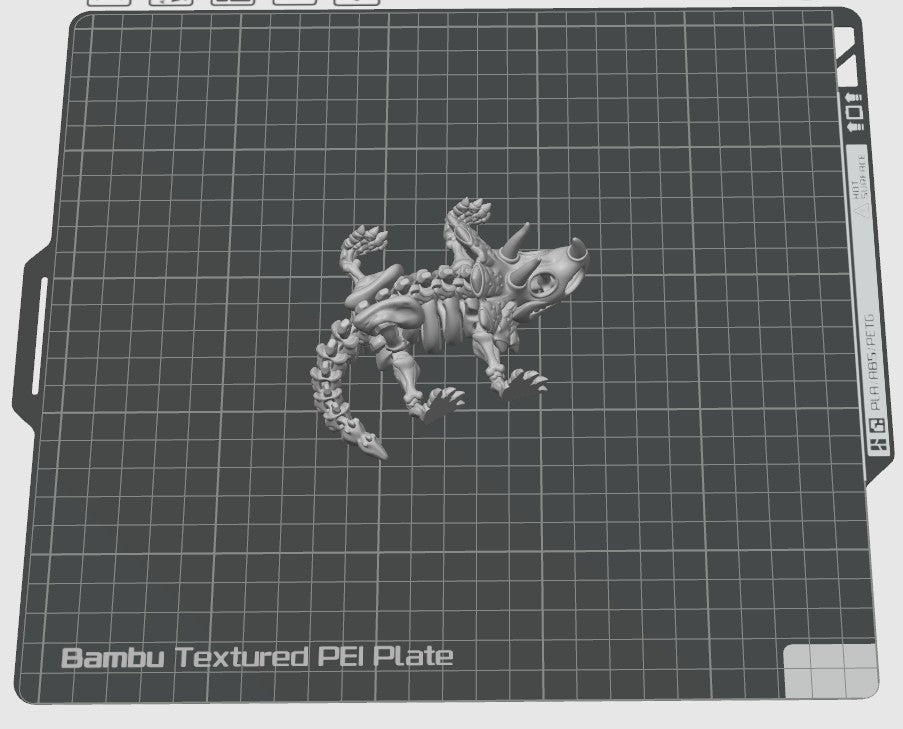903x729 pixels.
Task: Click the large horn on the model's head
Action: (x=519, y=240)
